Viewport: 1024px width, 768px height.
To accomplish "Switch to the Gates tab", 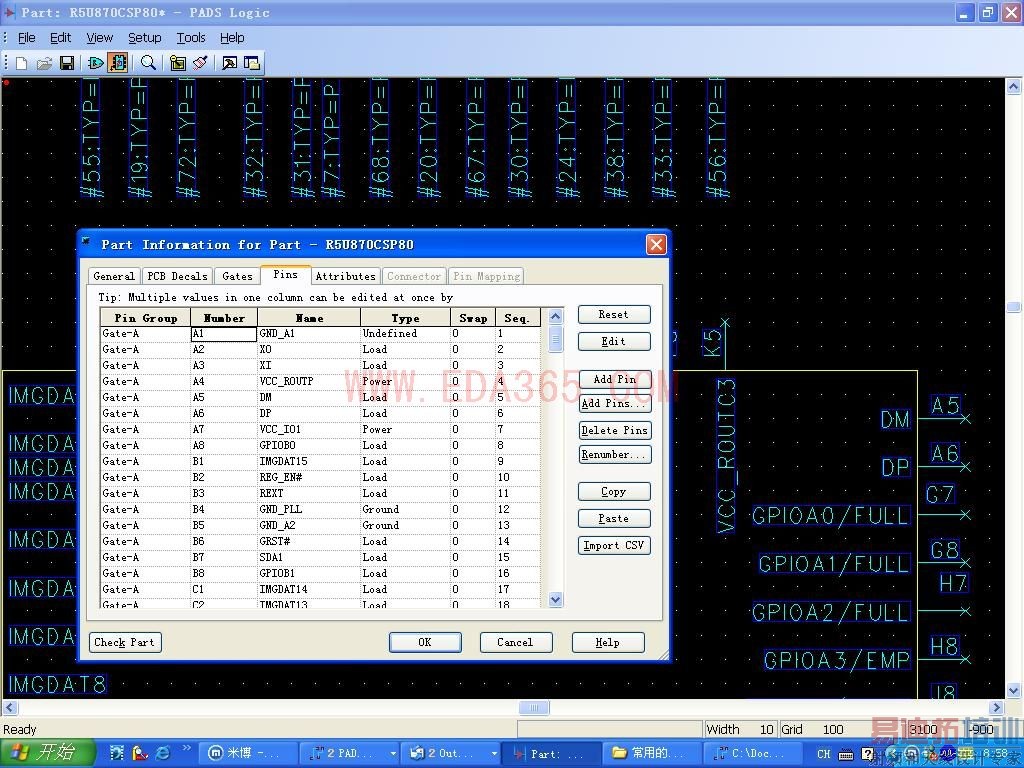I will click(237, 276).
